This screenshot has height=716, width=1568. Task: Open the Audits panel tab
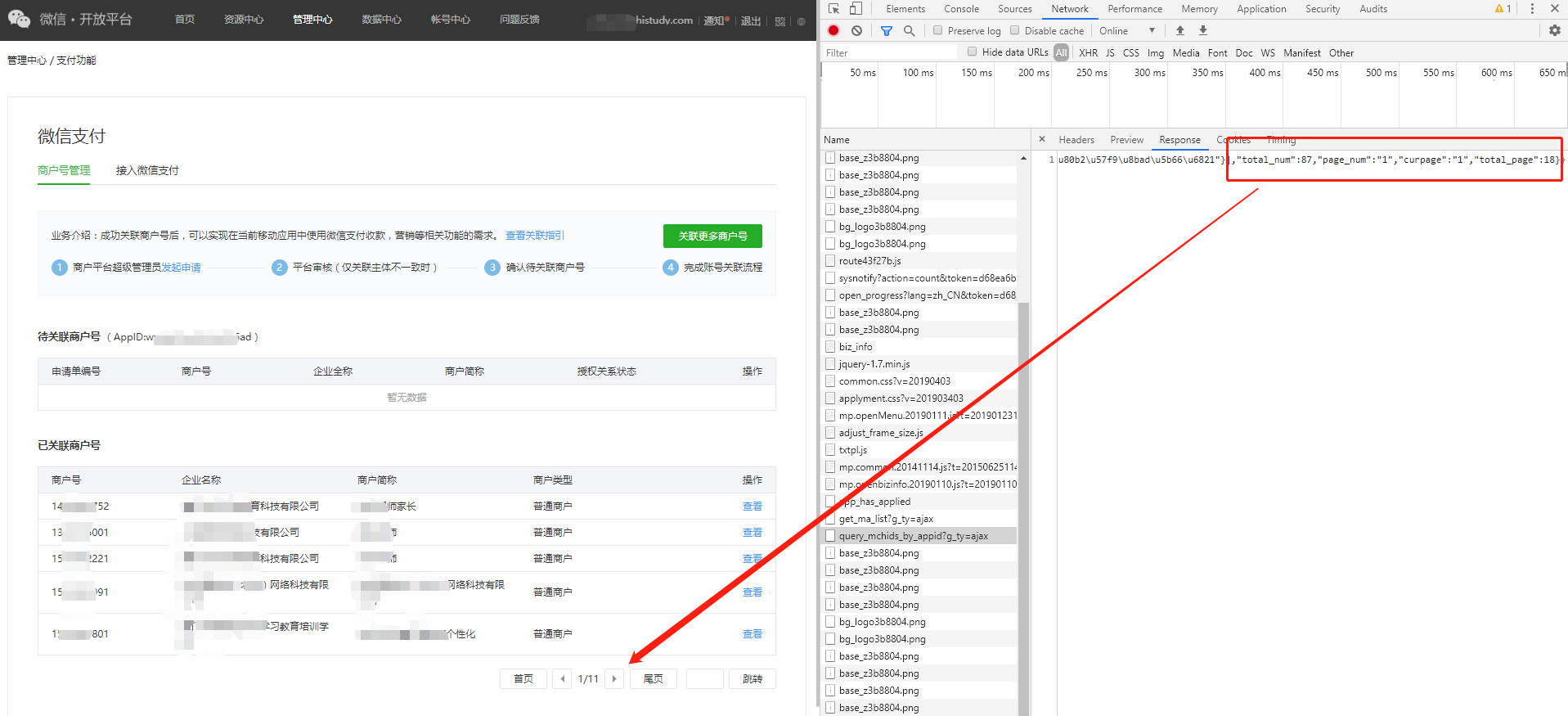[1373, 9]
